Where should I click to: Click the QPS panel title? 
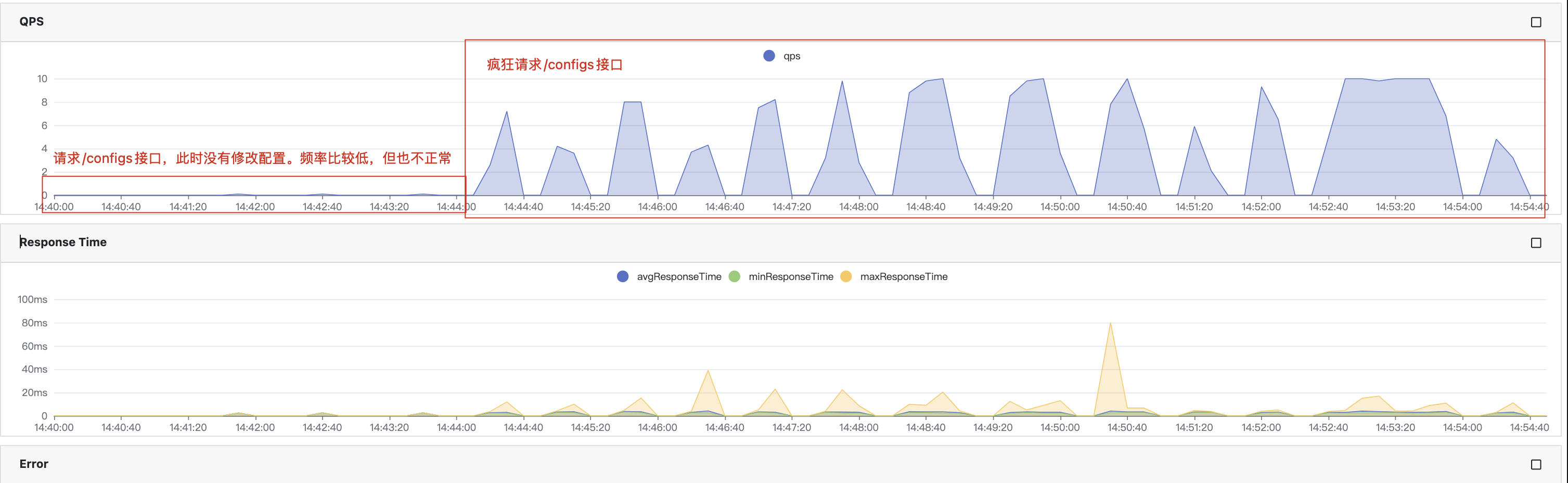(31, 21)
